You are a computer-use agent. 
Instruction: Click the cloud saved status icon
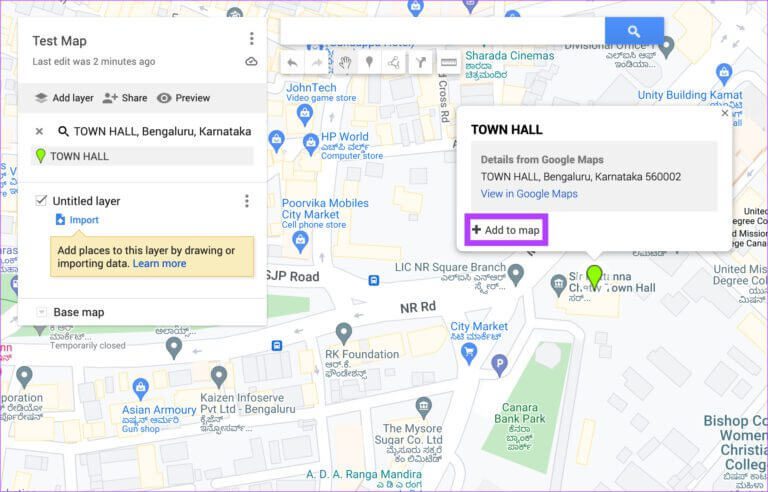pyautogui.click(x=251, y=62)
